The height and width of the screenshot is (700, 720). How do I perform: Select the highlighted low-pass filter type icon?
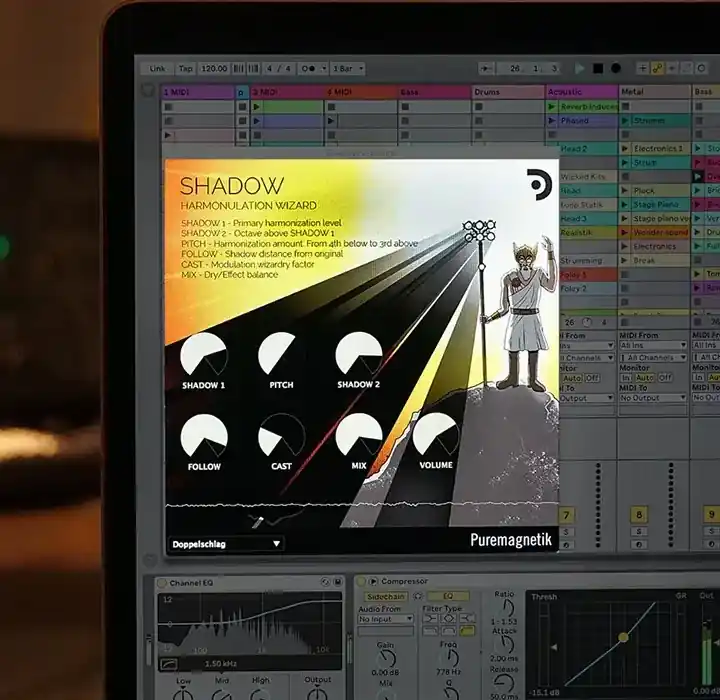point(467,631)
